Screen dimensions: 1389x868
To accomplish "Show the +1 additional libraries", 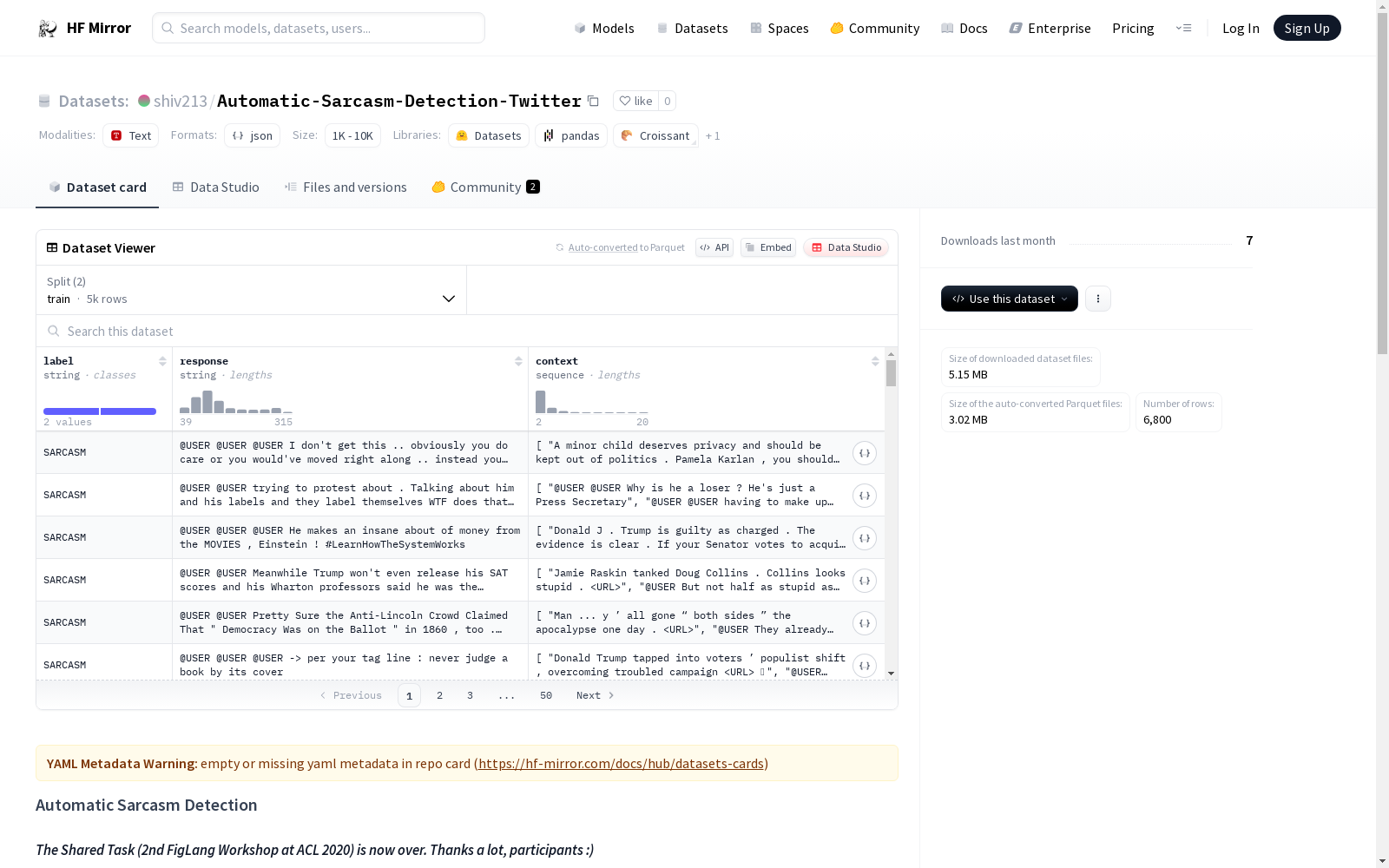I will 713,135.
